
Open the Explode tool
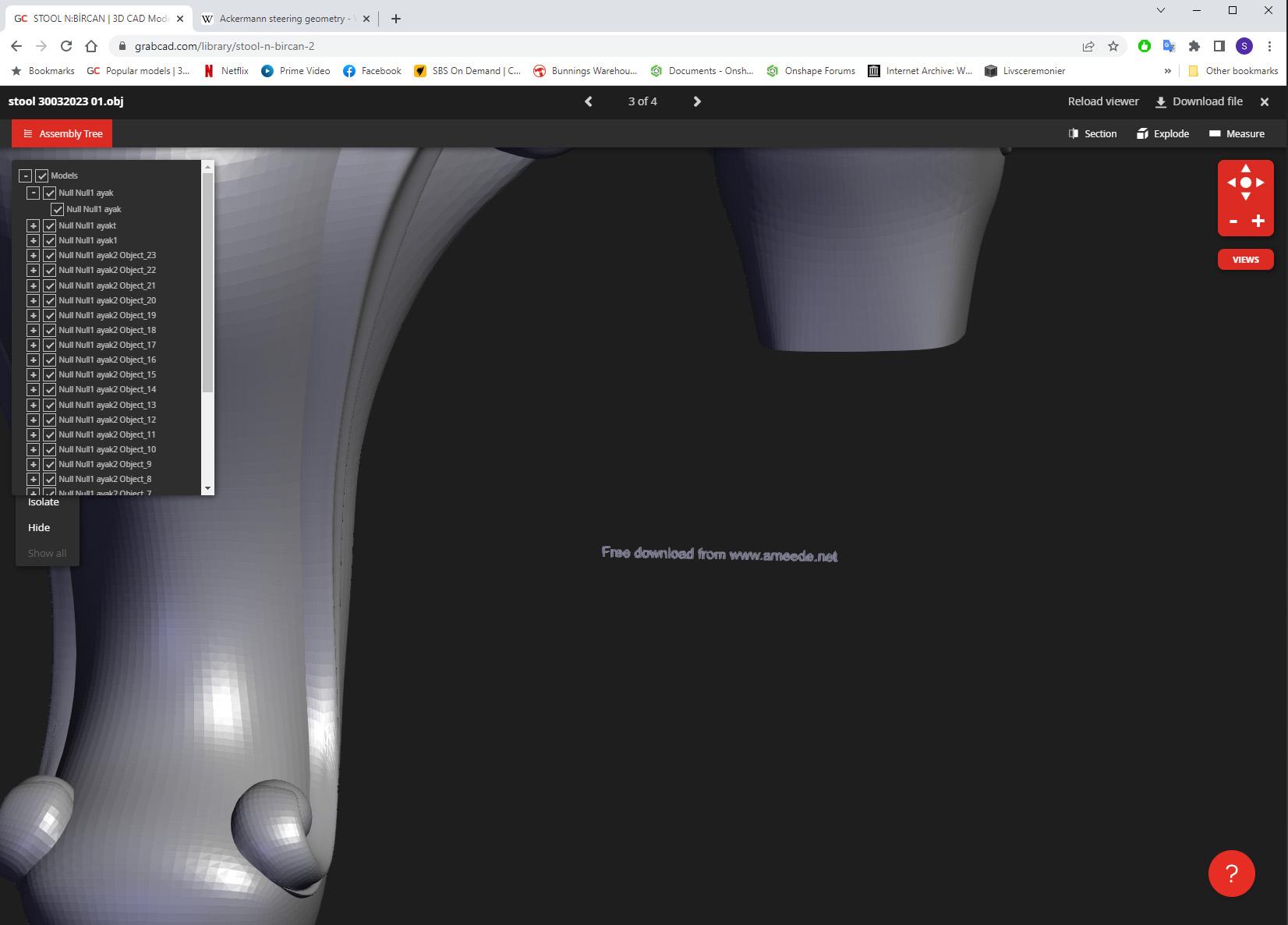click(x=1164, y=133)
